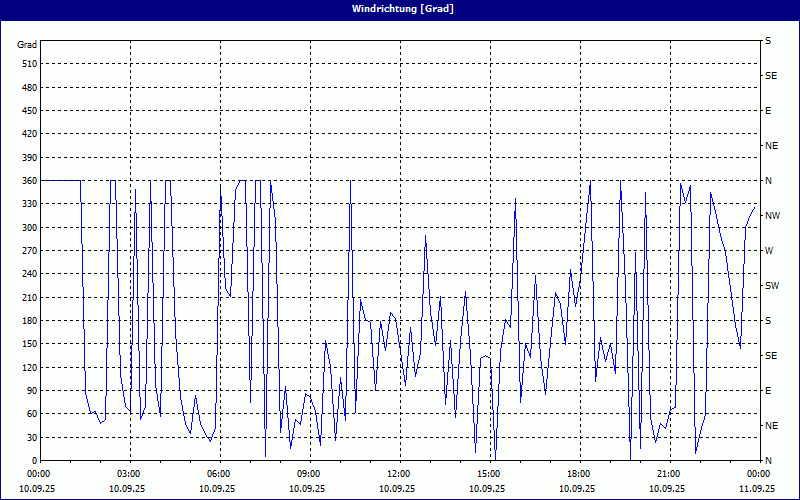Click the NW compass label on right axis
The image size is (800, 500).
[772, 215]
